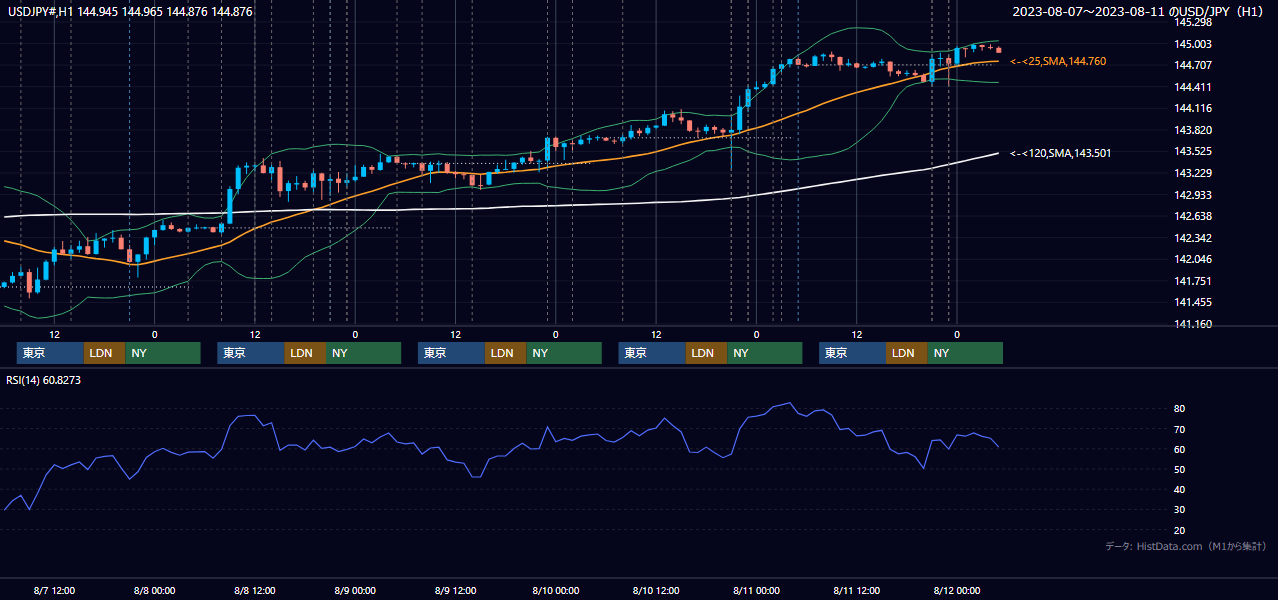
Task: Click the leftmost 東京 session block
Action: click(50, 353)
